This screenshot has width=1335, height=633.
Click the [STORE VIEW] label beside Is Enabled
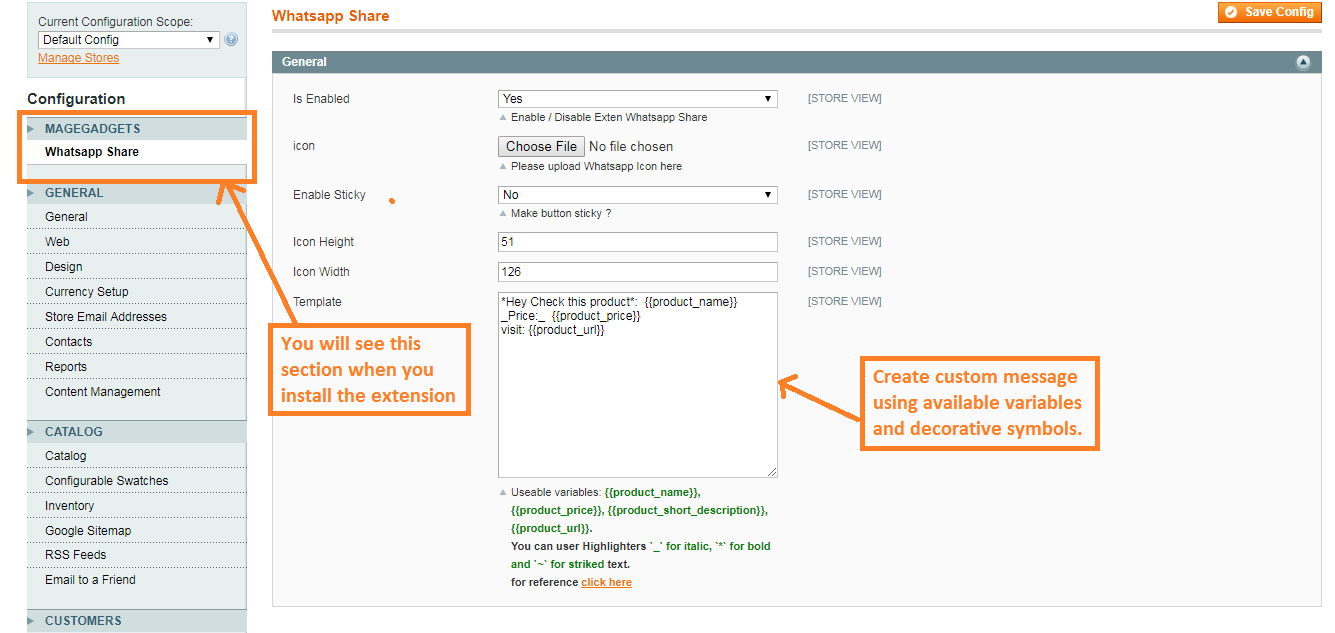tap(845, 98)
